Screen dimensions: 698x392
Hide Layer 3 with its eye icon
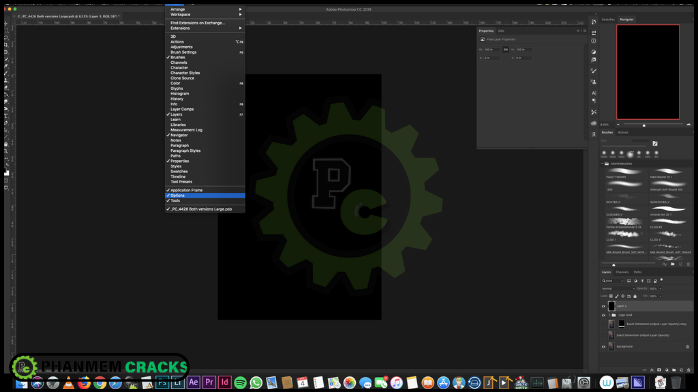pyautogui.click(x=604, y=306)
